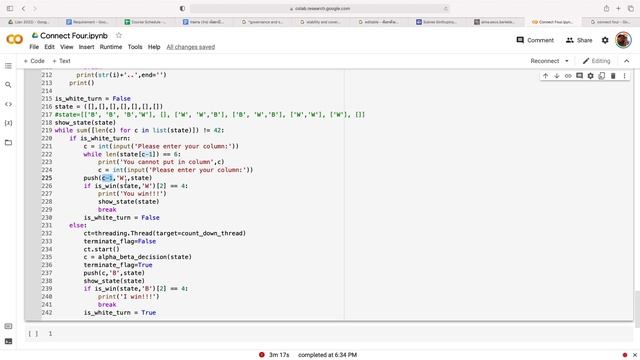Add a new Code cell
This screenshot has width=640, height=360.
point(34,61)
